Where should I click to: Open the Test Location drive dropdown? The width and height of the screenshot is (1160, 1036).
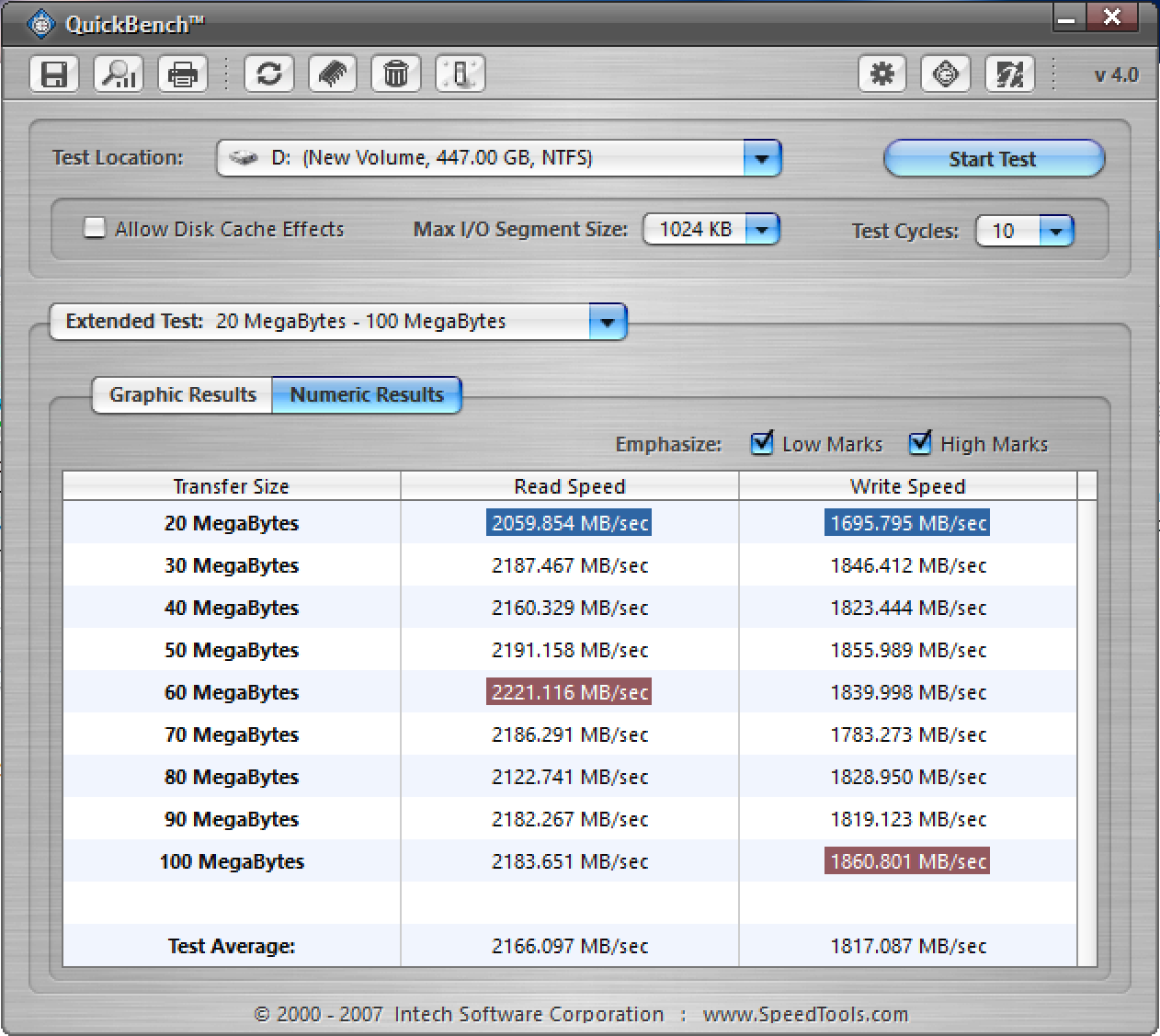762,158
